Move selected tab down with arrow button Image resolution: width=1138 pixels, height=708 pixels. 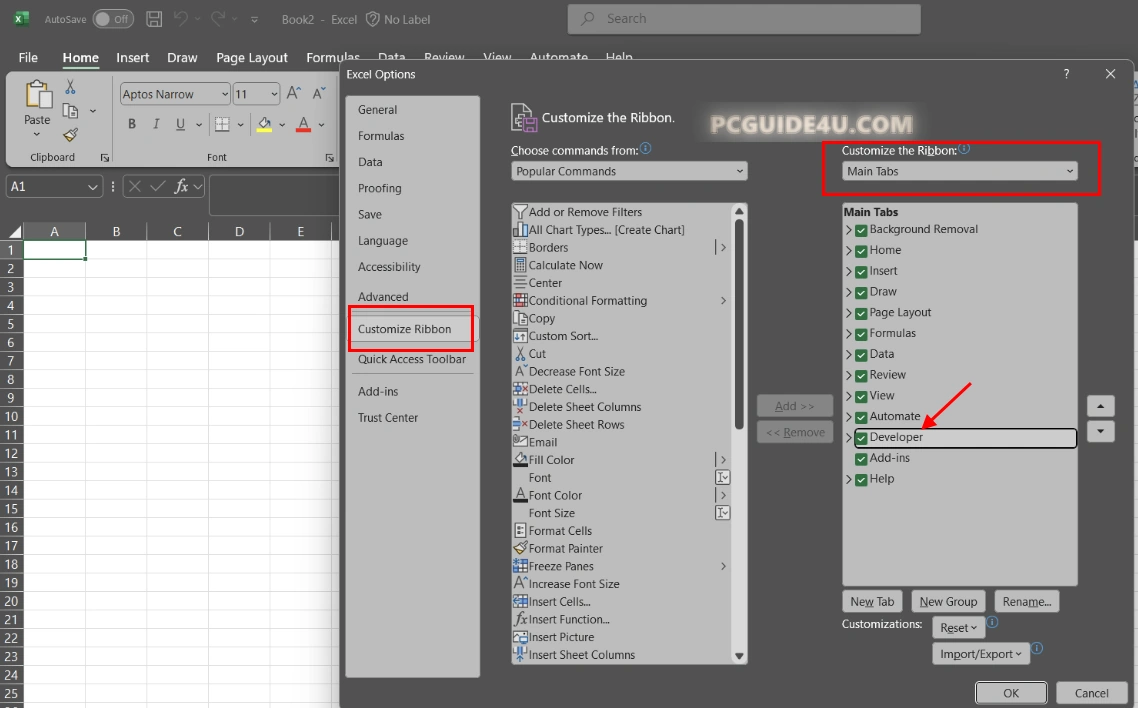coord(1100,431)
